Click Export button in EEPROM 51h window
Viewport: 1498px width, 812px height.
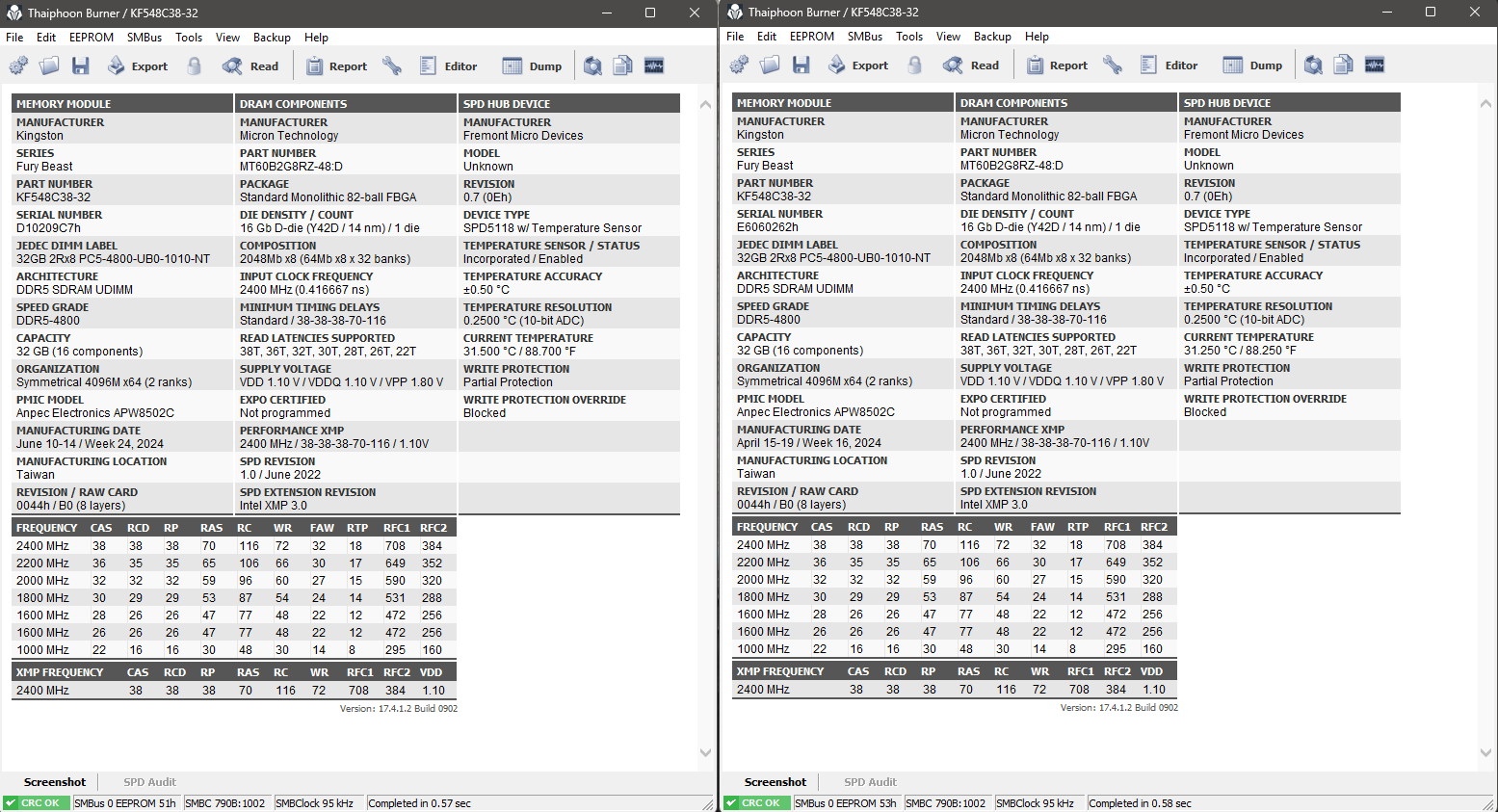(138, 65)
